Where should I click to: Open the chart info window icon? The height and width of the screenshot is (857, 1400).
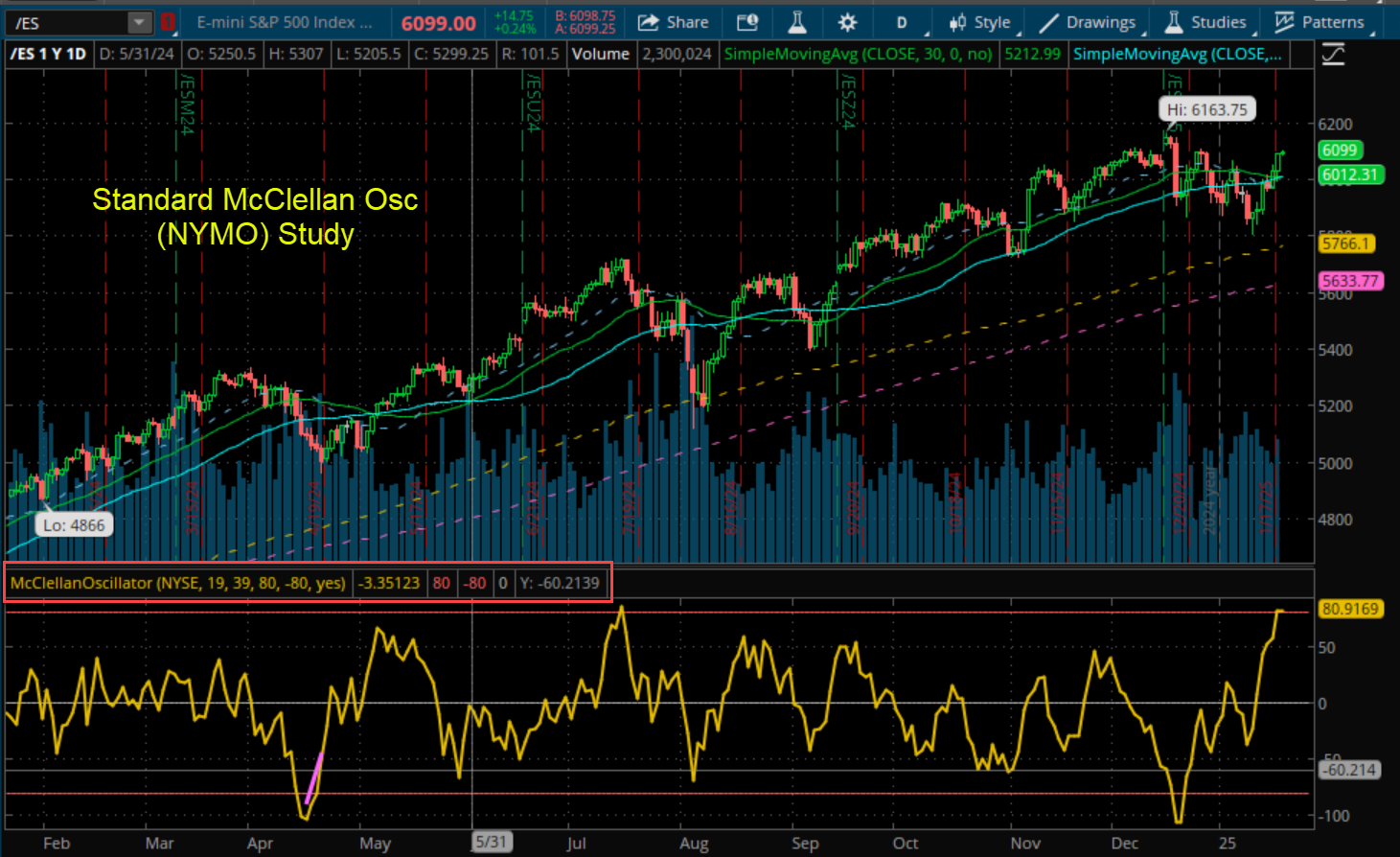pyautogui.click(x=747, y=22)
